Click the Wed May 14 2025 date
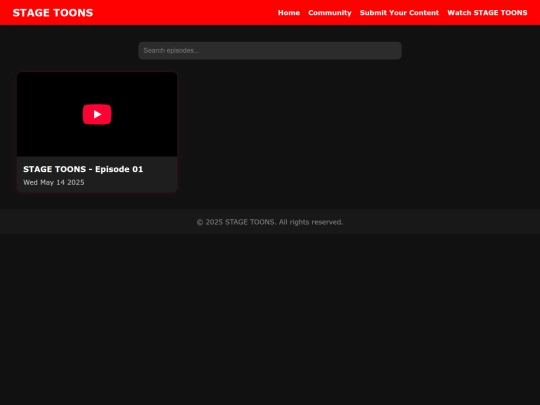 click(x=54, y=183)
